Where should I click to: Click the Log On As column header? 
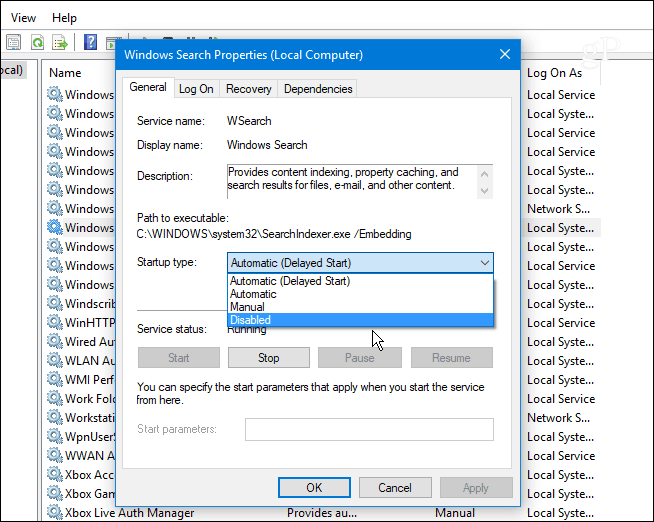coord(554,73)
